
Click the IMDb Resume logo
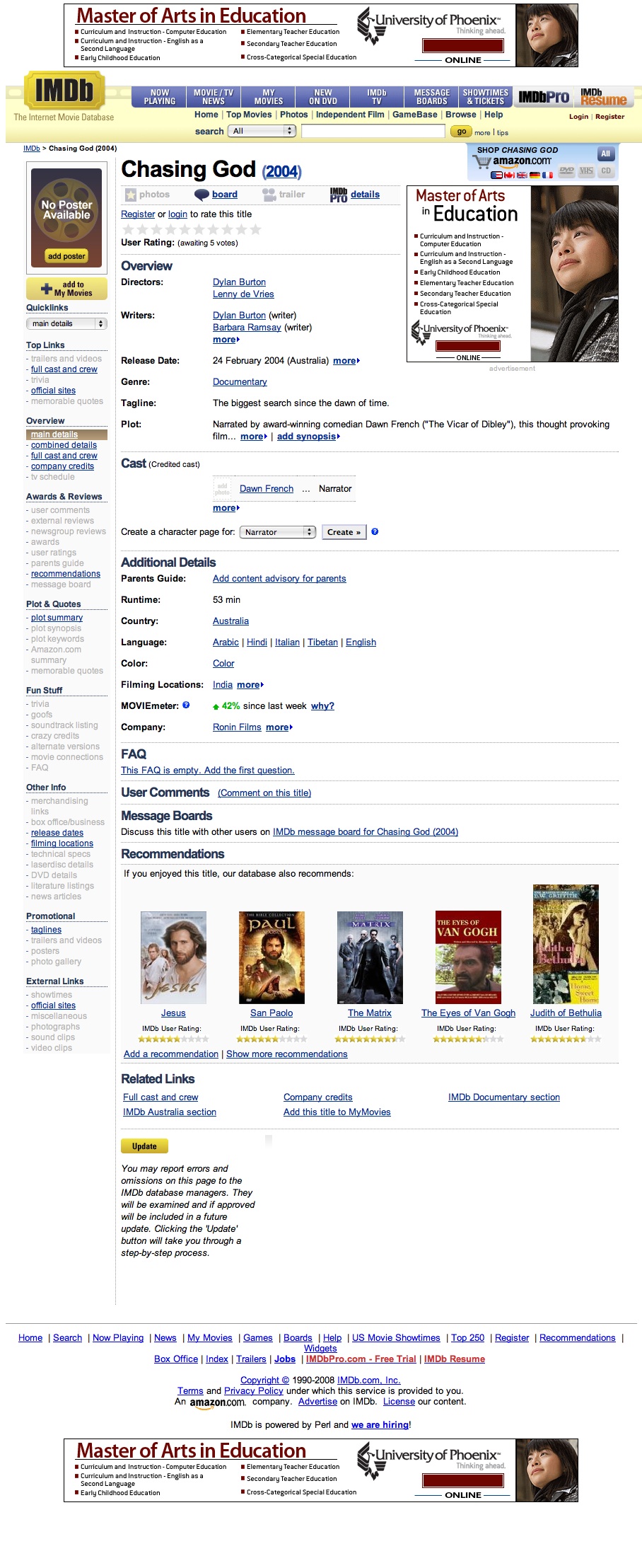[603, 98]
